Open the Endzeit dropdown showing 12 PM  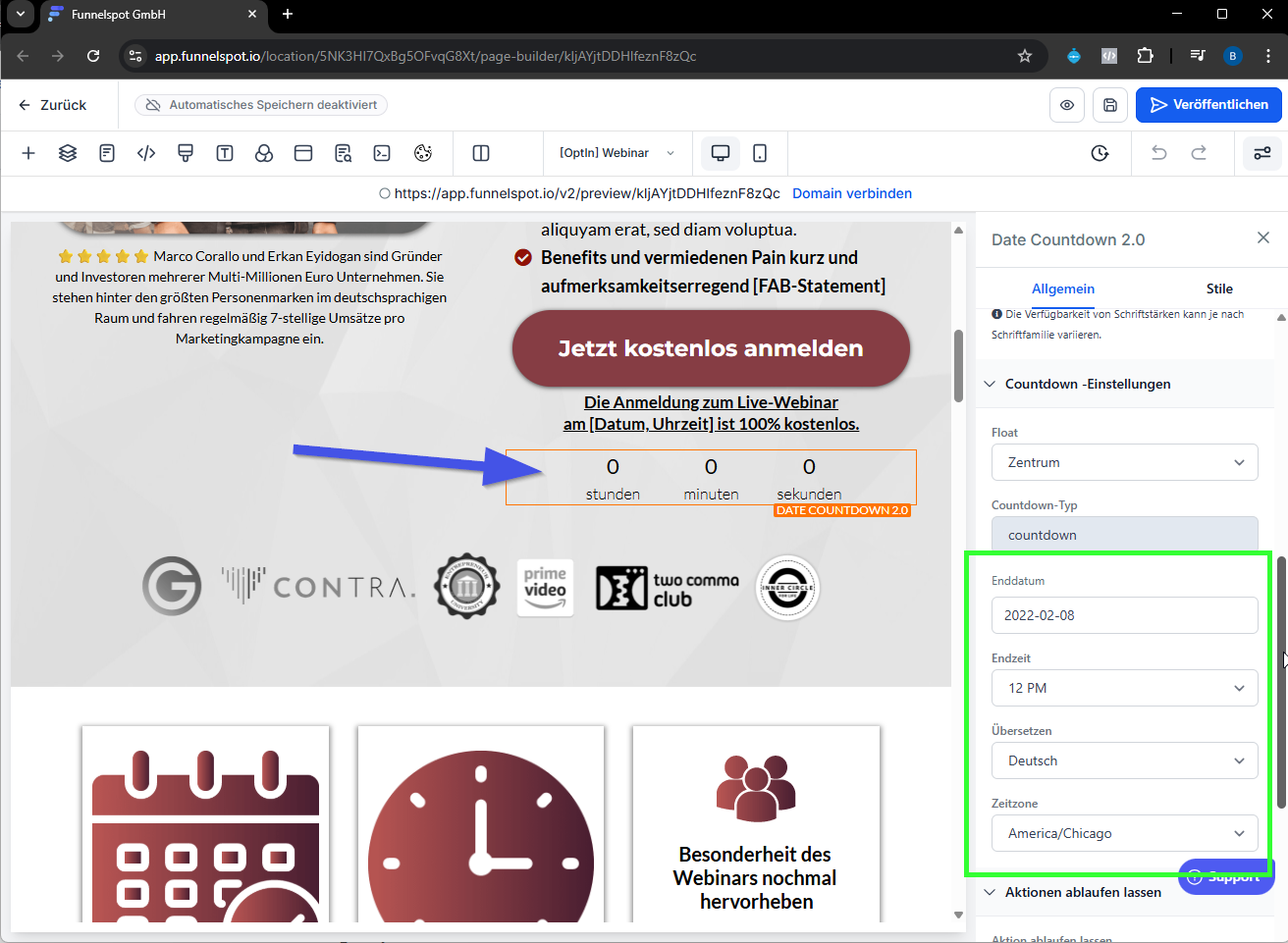tap(1125, 688)
